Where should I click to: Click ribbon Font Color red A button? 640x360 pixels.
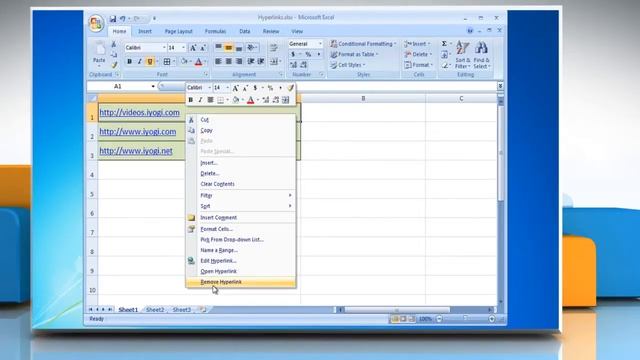tap(198, 62)
